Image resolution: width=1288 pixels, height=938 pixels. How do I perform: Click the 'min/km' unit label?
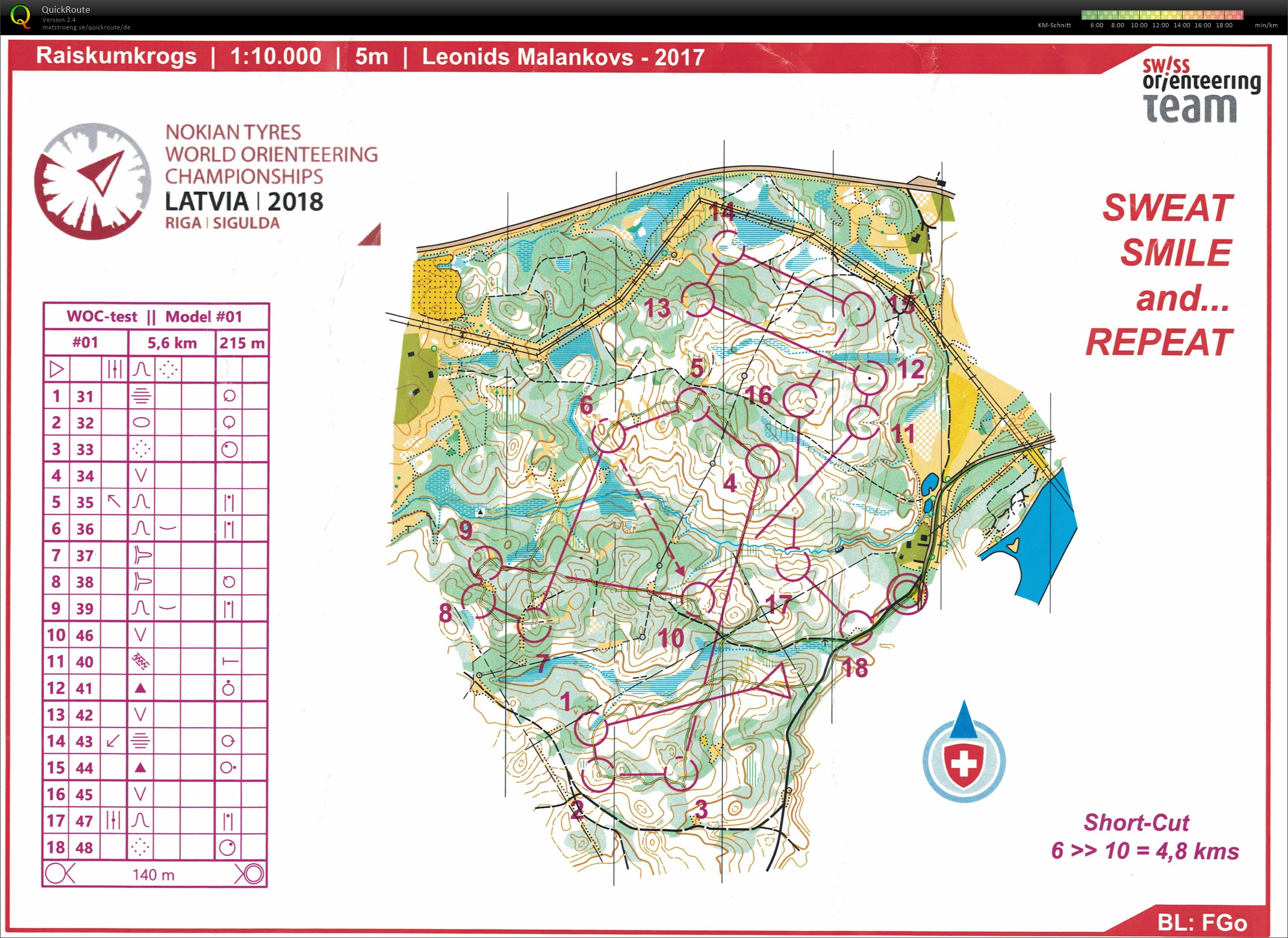(1266, 25)
